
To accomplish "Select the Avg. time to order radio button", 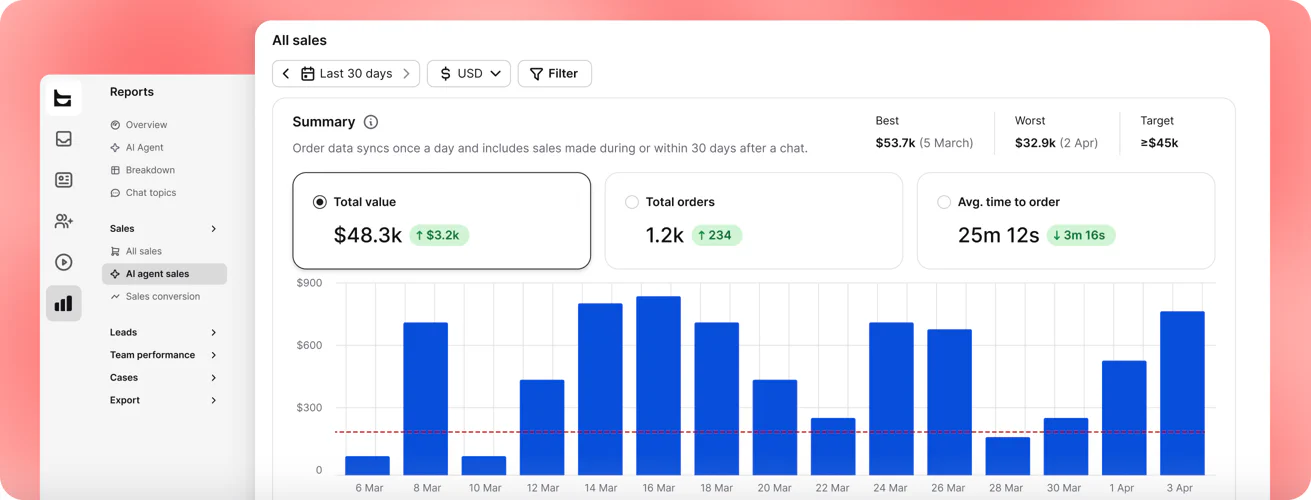I will (x=944, y=202).
